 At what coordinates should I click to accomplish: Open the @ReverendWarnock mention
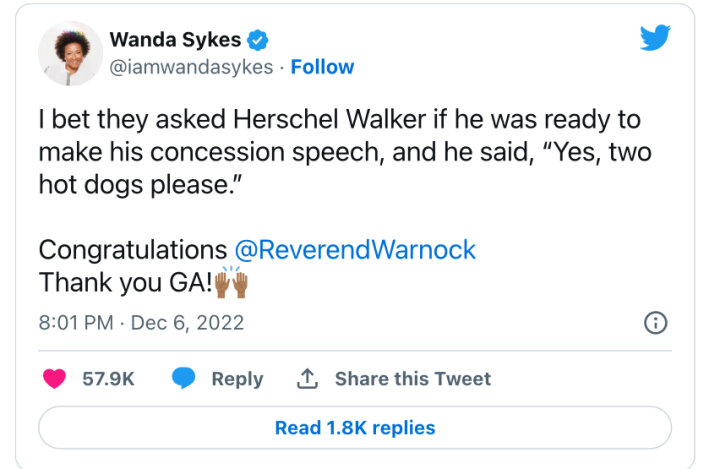tap(355, 250)
